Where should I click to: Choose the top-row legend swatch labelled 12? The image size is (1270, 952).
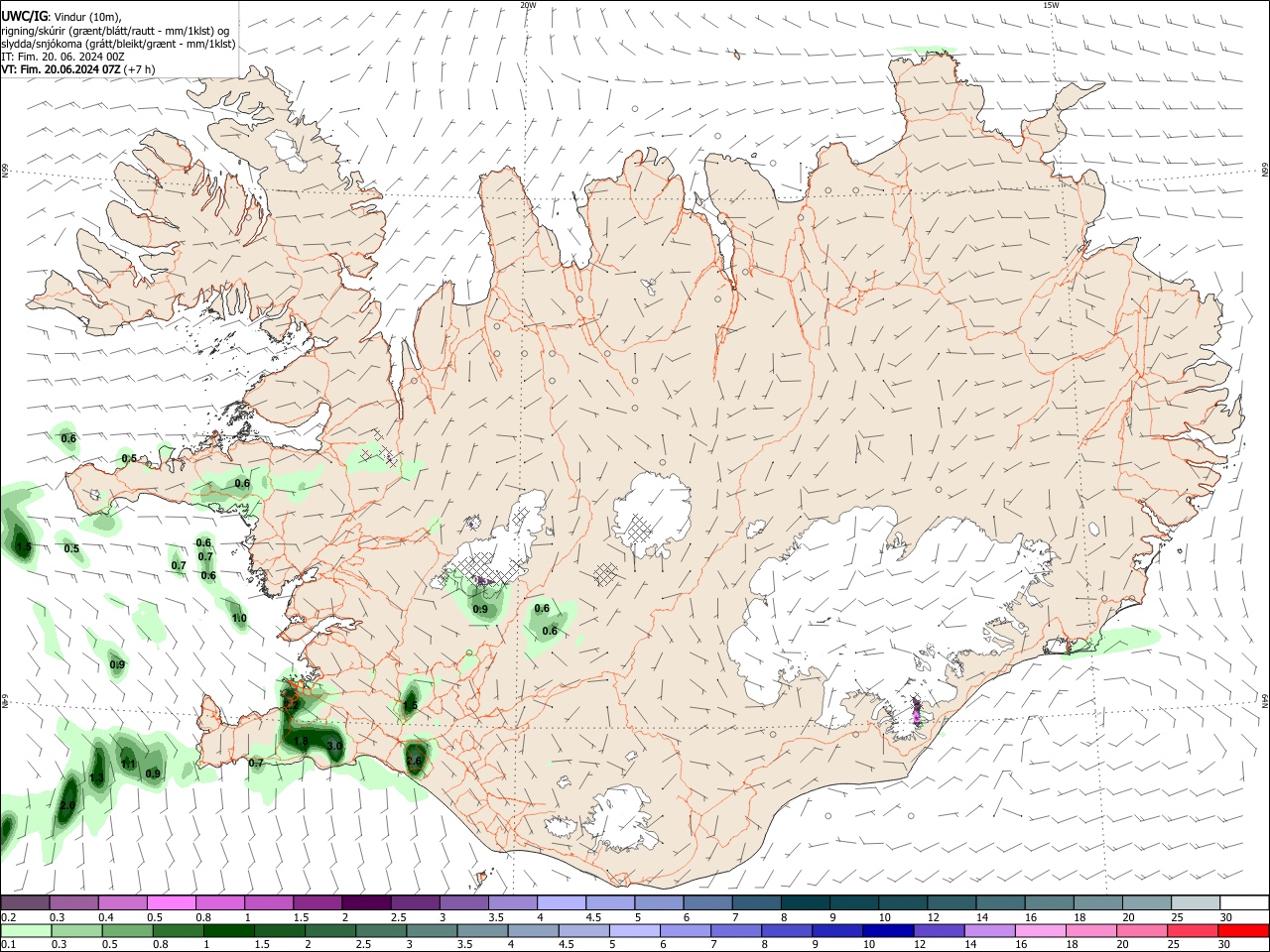point(952,903)
